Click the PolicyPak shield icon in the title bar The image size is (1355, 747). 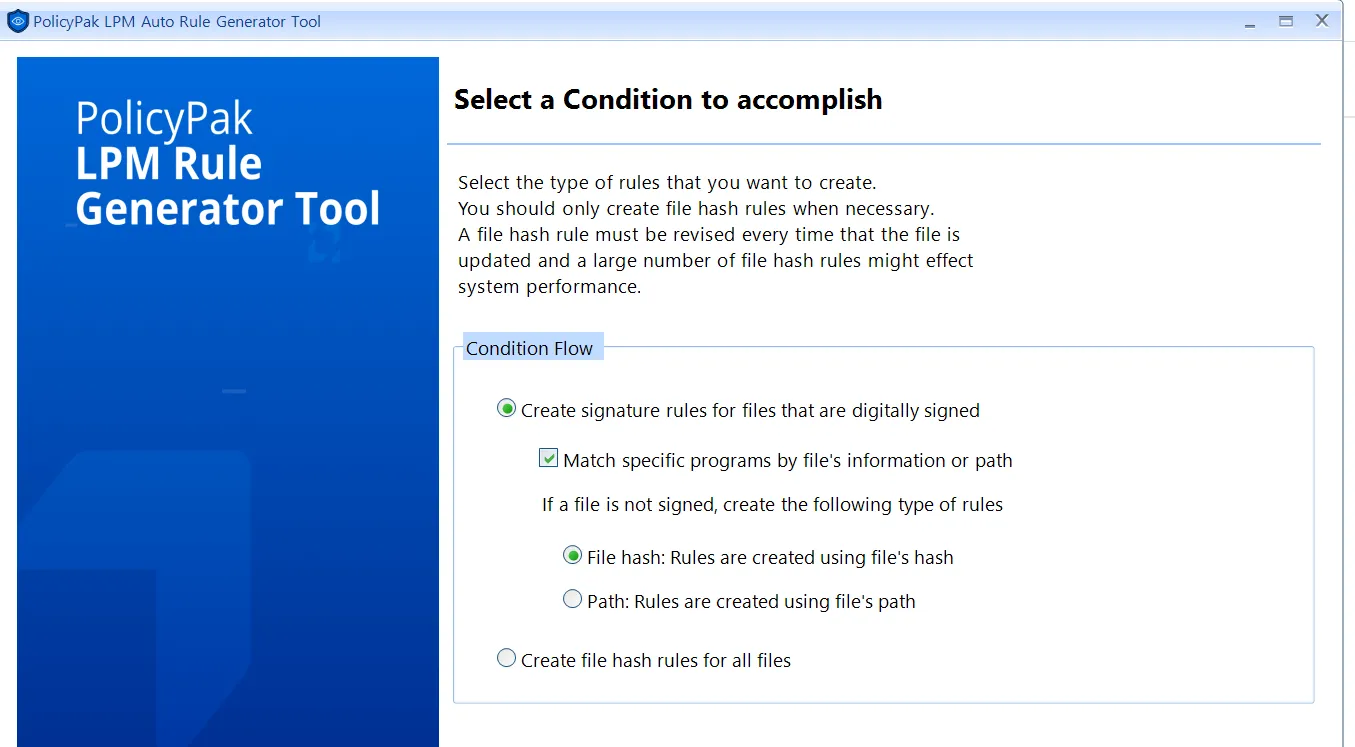[x=17, y=20]
